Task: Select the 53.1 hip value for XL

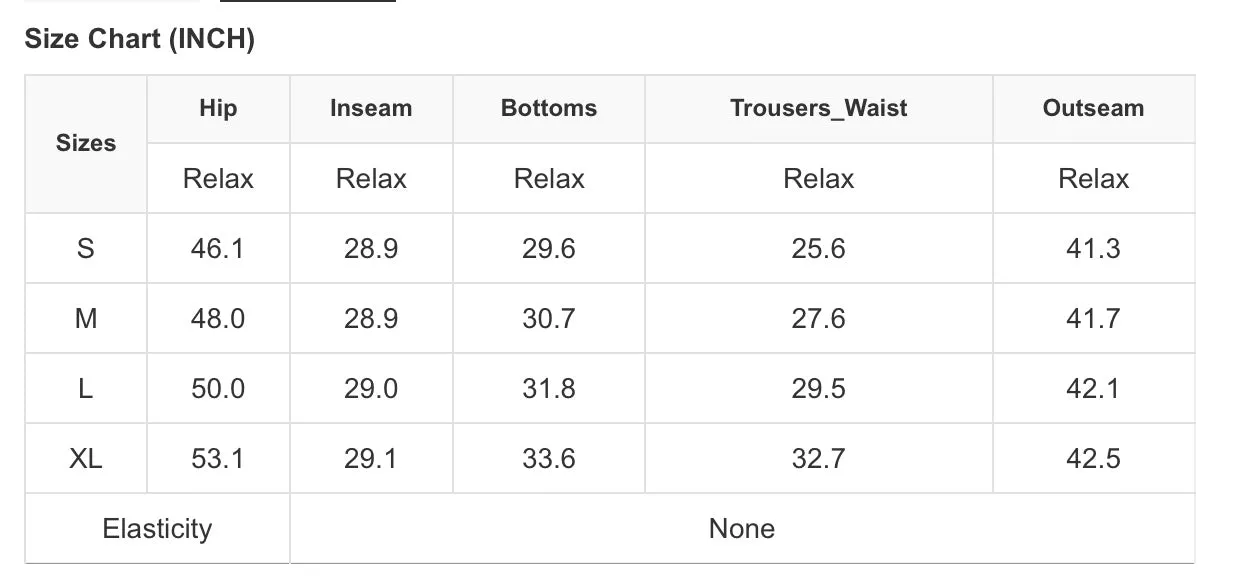Action: click(x=218, y=458)
